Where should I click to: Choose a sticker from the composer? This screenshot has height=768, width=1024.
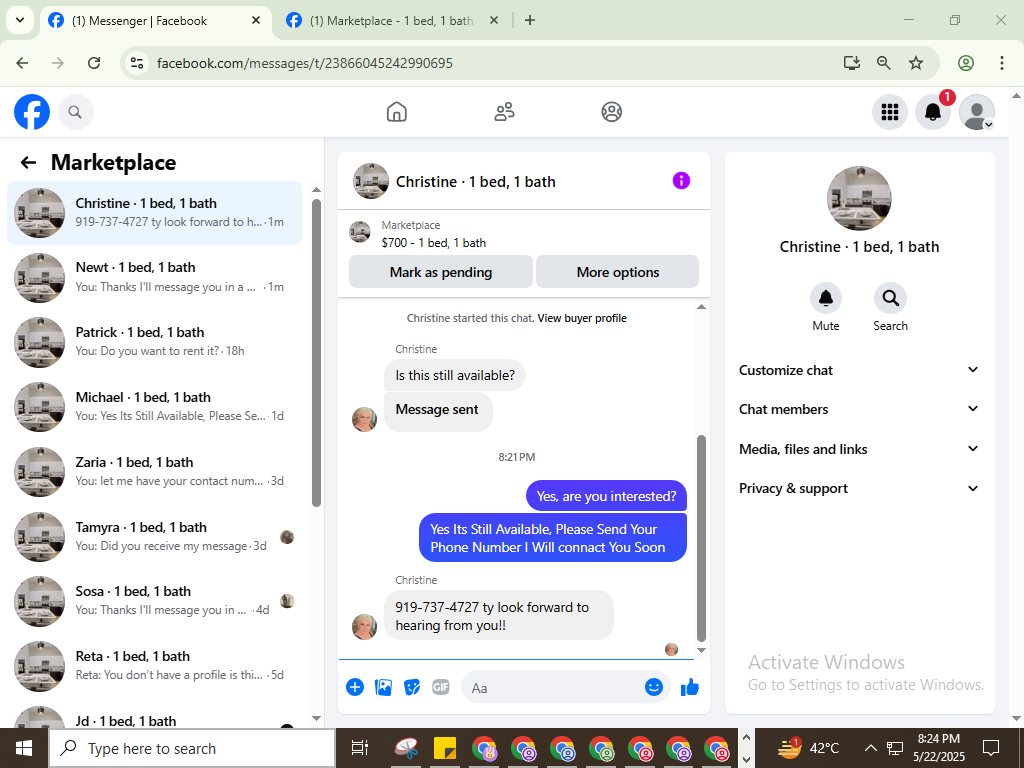(x=412, y=687)
